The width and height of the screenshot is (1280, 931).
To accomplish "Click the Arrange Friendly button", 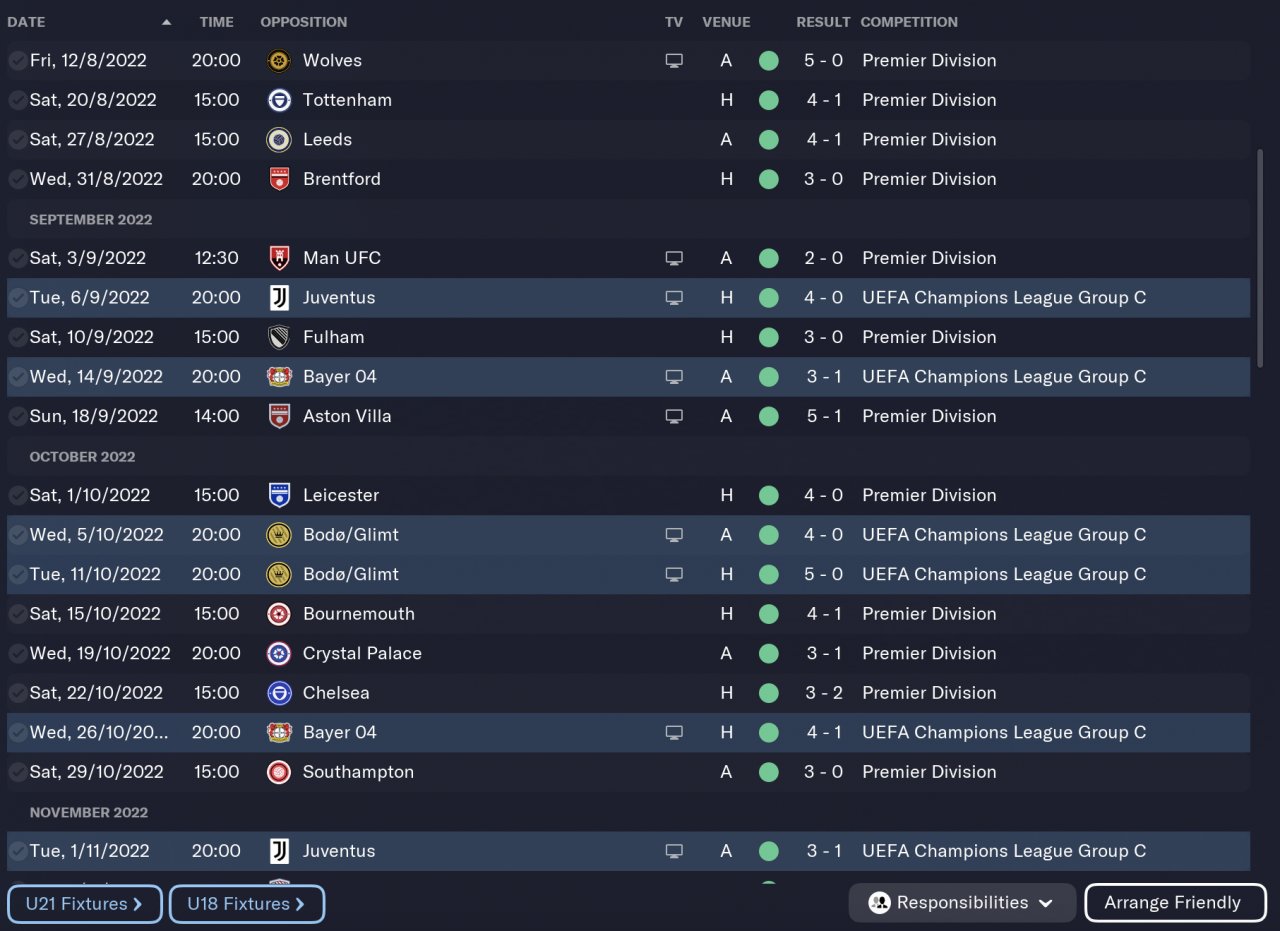I will pyautogui.click(x=1172, y=903).
